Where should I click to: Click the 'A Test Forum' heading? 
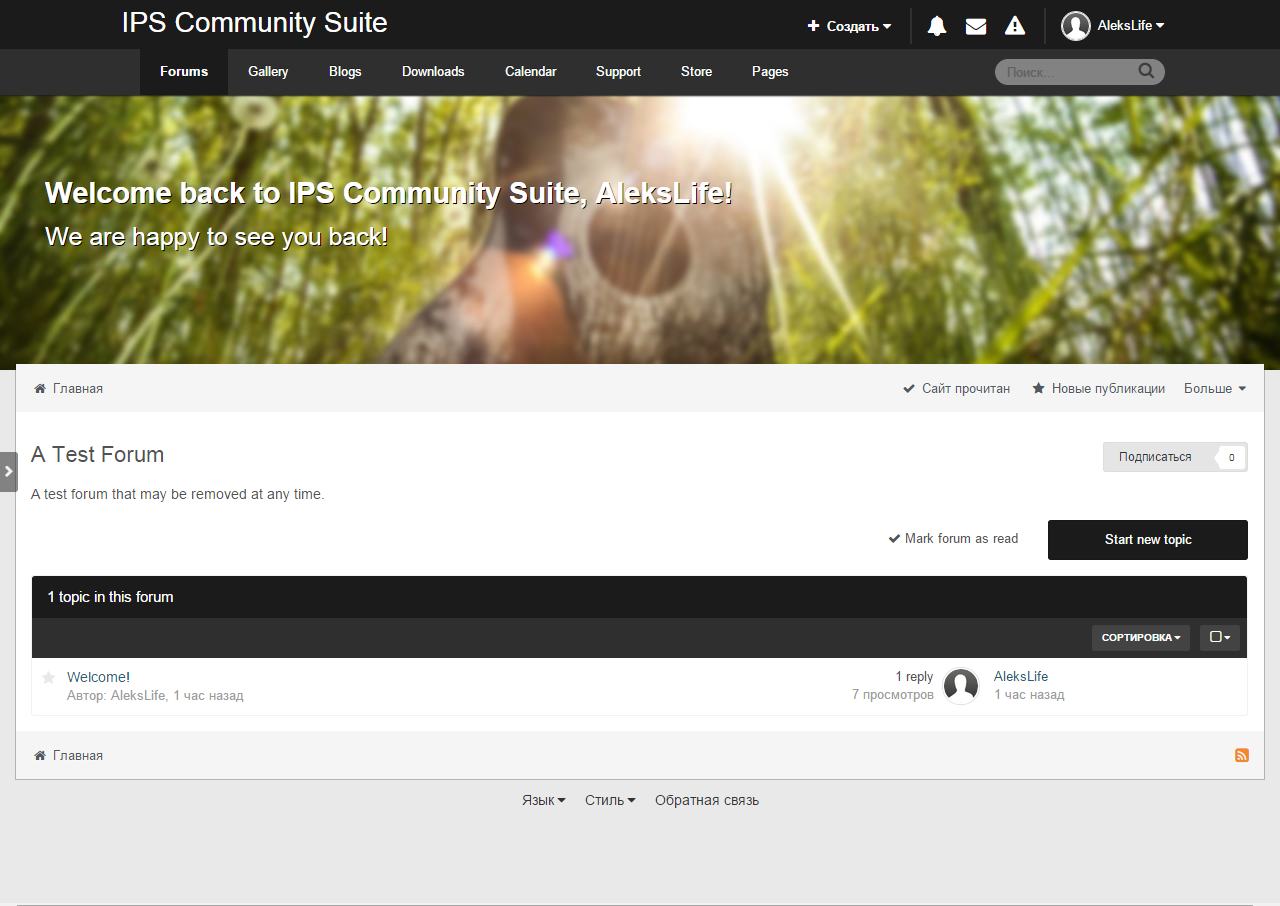click(x=97, y=454)
